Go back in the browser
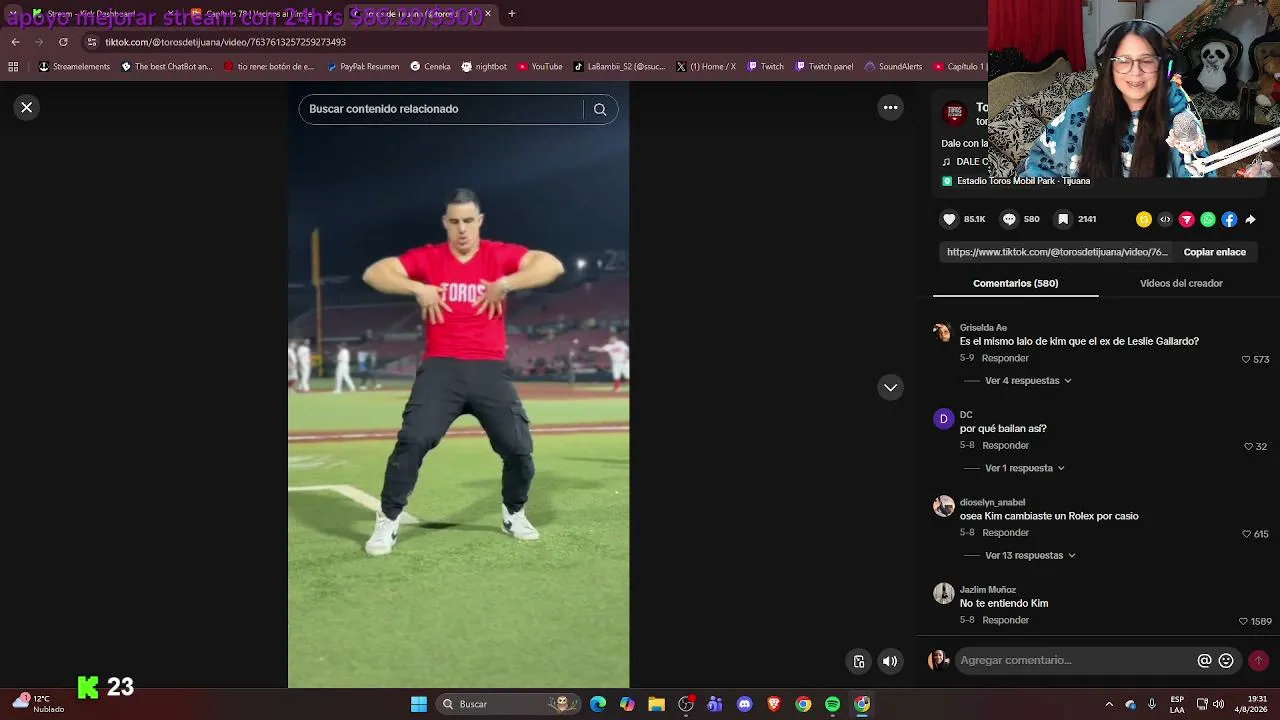Image resolution: width=1280 pixels, height=720 pixels. point(15,42)
